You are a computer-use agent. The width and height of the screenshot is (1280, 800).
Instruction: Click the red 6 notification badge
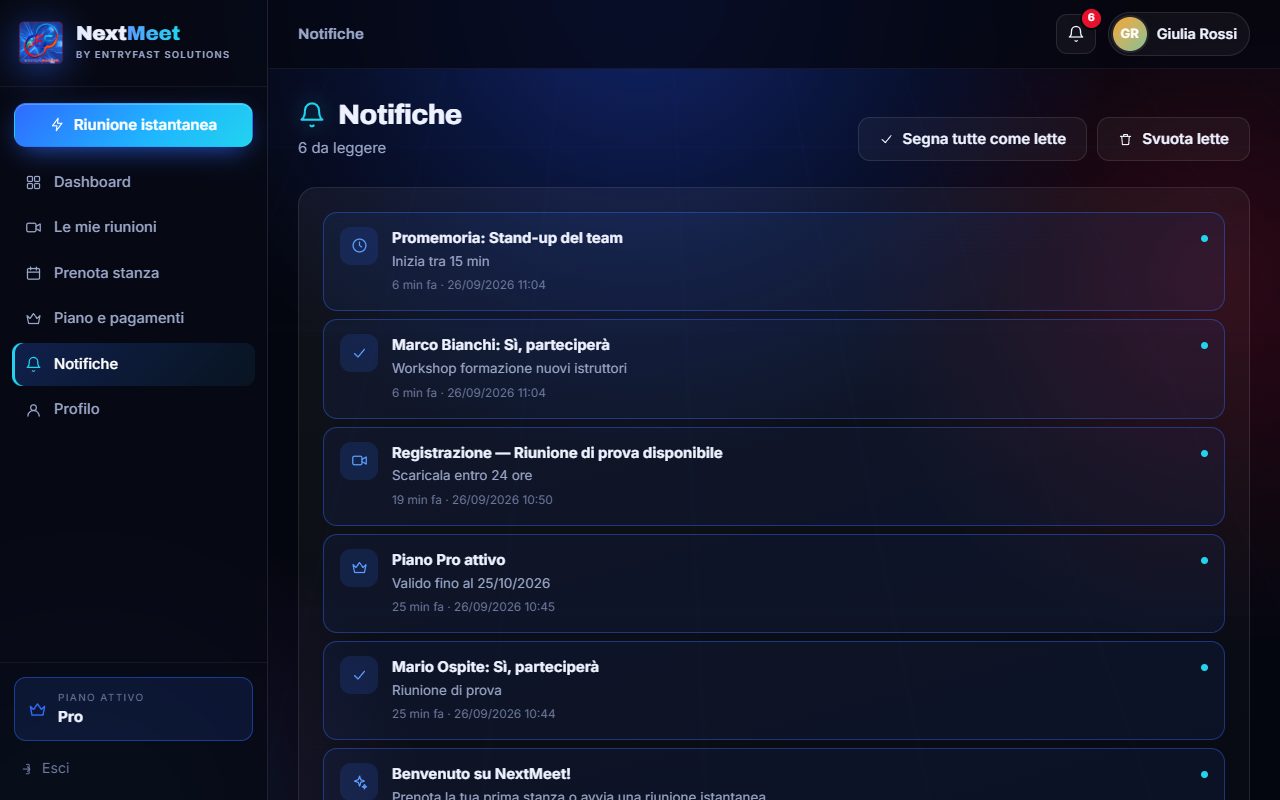[x=1091, y=18]
